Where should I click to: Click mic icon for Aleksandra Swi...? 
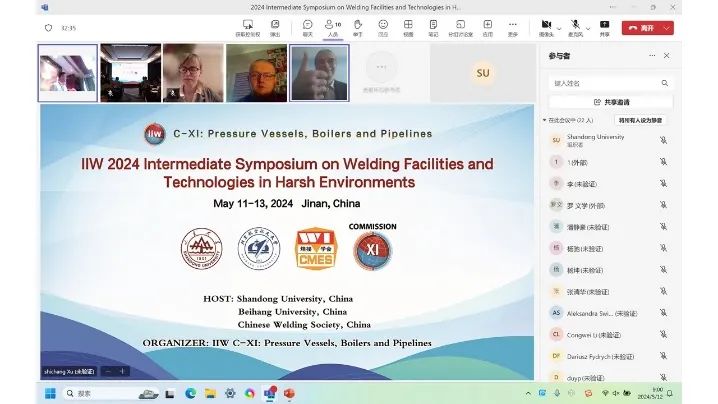click(x=663, y=312)
